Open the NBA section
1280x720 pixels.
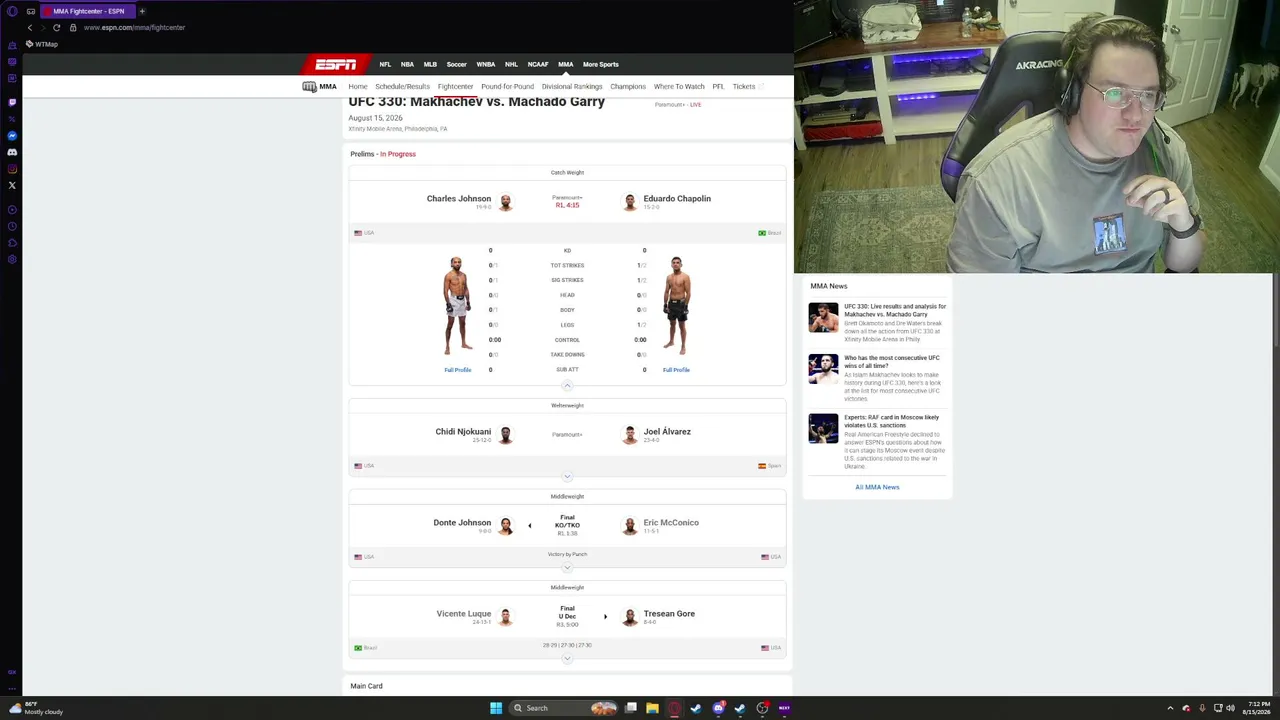[407, 64]
